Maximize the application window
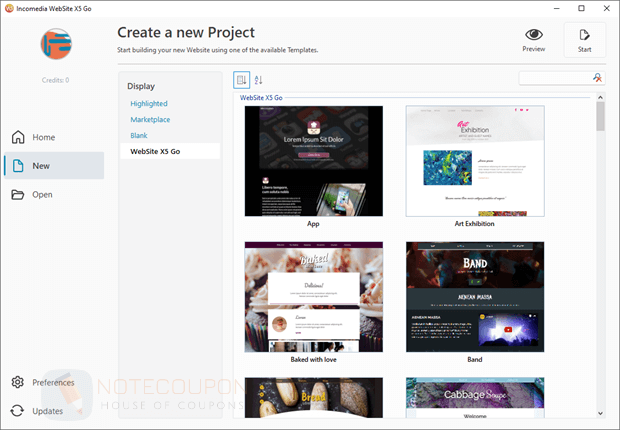 pos(581,8)
